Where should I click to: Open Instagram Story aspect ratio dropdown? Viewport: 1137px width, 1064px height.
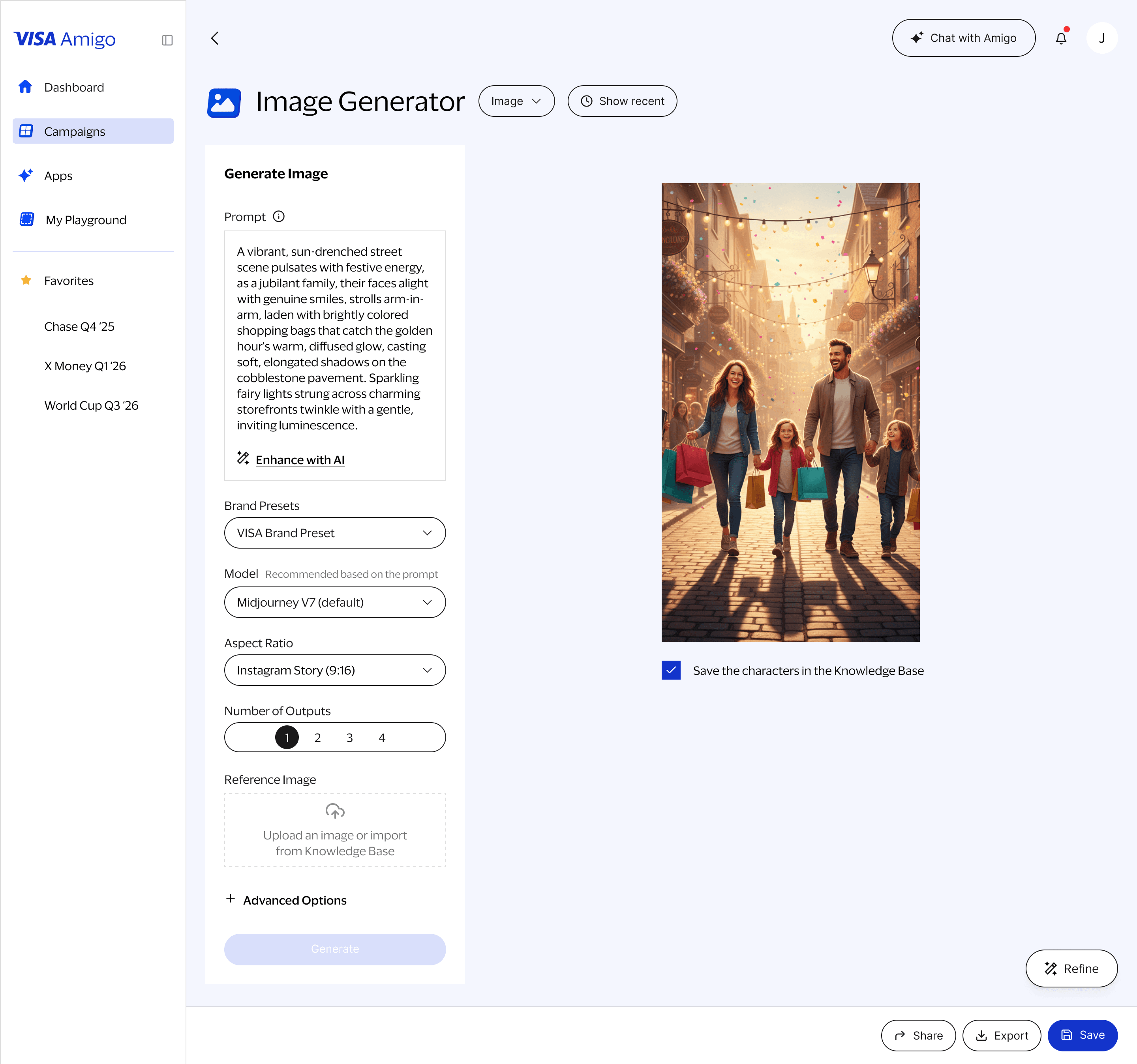point(334,670)
